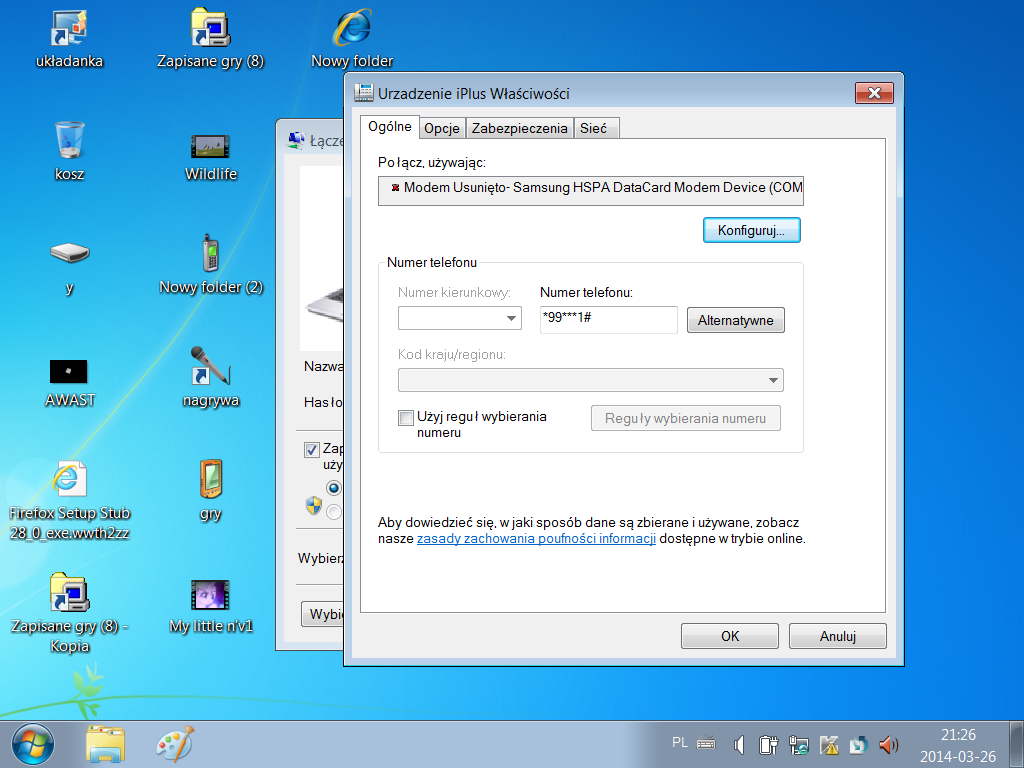Click the Numer telefonu input field

[609, 319]
